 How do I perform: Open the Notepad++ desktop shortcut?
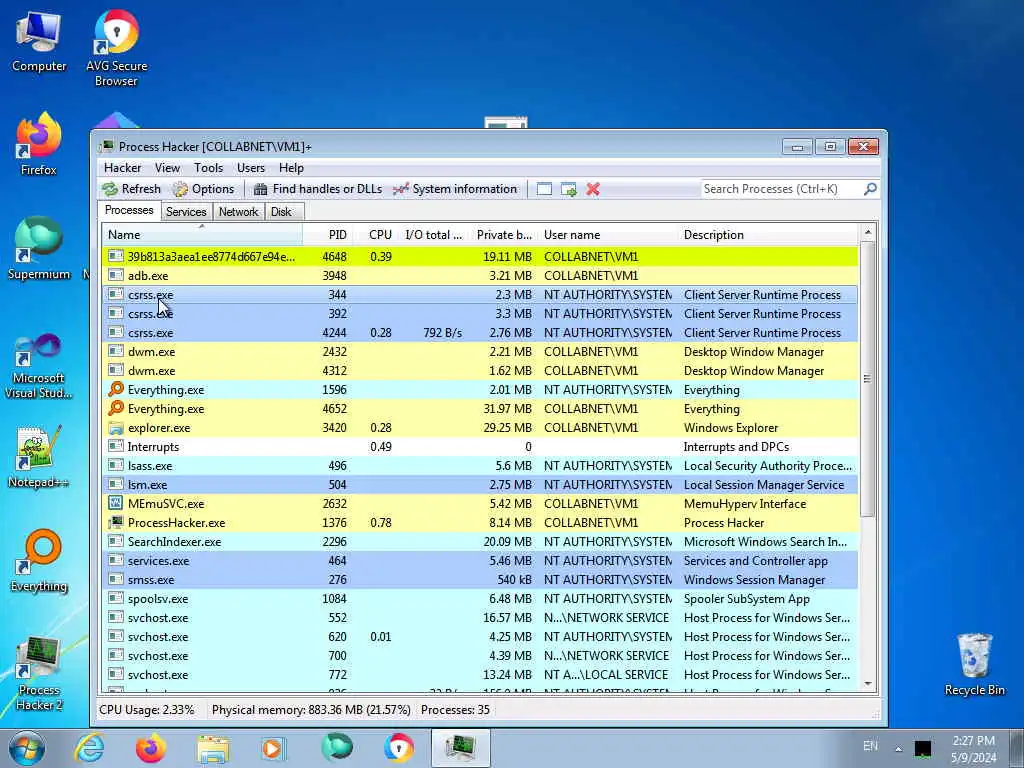(x=39, y=457)
